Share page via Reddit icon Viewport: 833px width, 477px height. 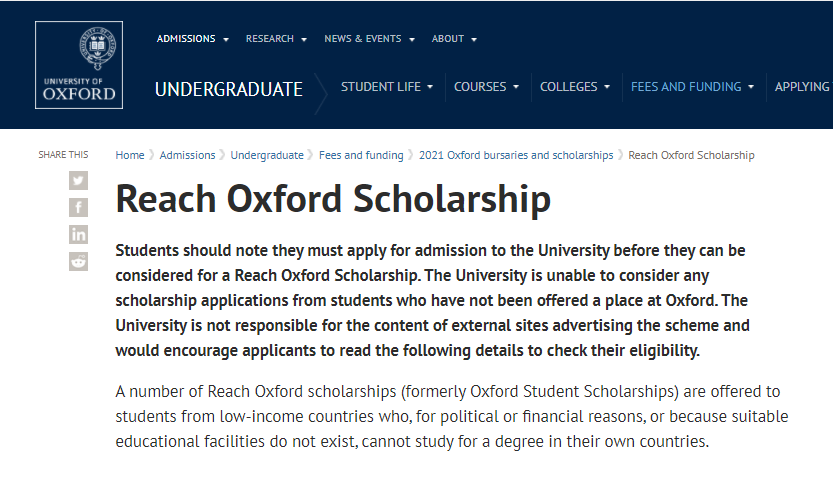click(x=78, y=261)
